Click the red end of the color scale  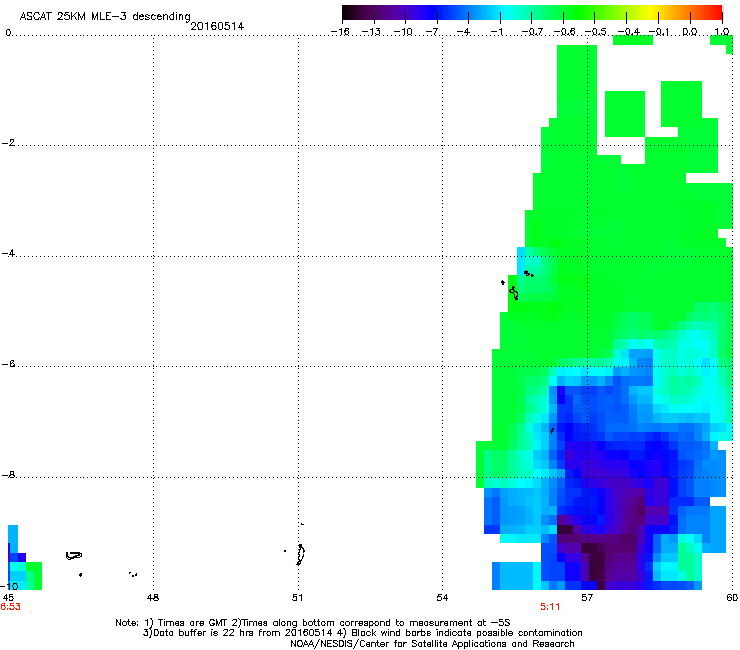coord(715,12)
